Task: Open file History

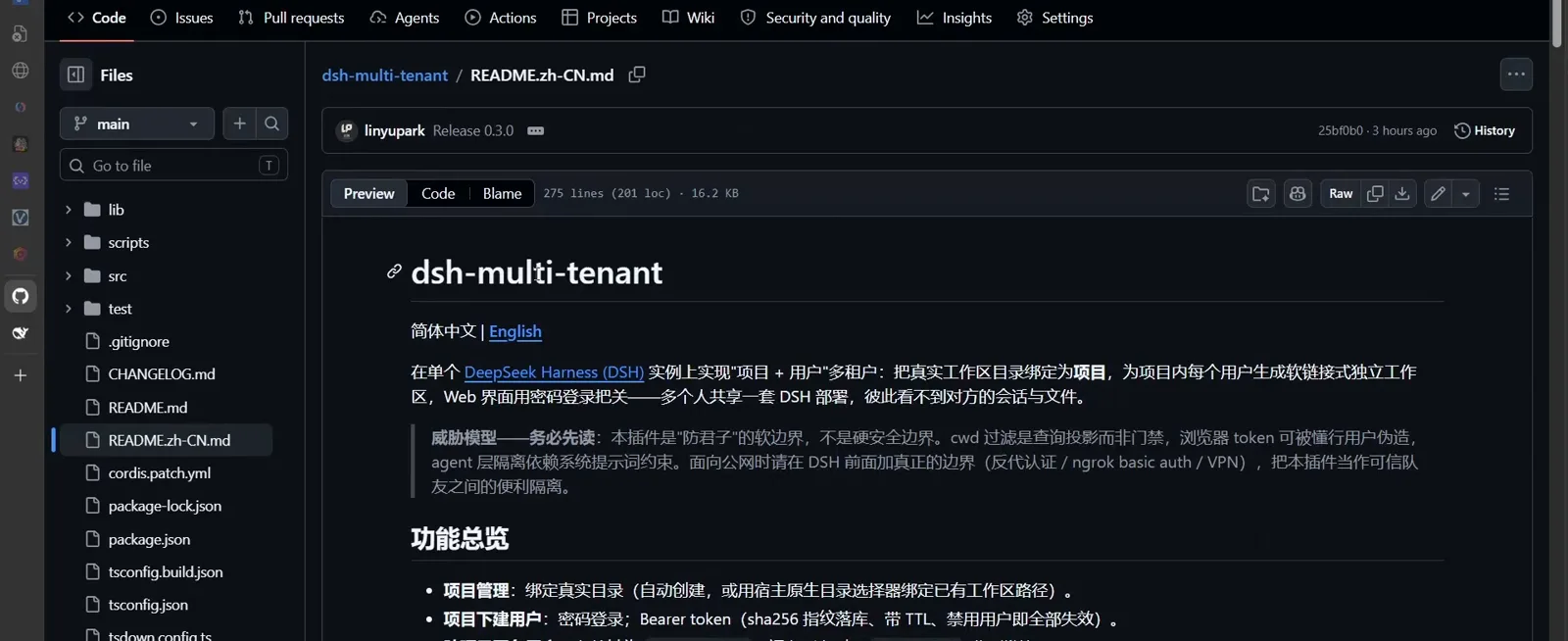Action: [x=1485, y=130]
